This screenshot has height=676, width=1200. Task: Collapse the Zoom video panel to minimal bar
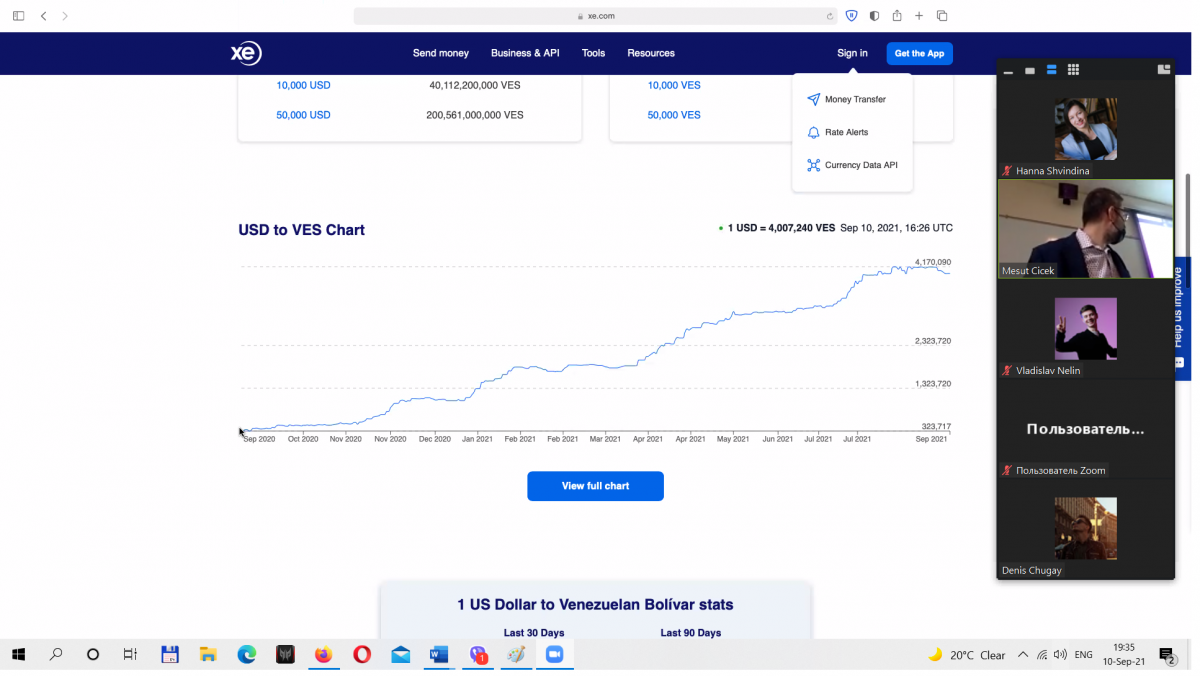(x=1008, y=71)
